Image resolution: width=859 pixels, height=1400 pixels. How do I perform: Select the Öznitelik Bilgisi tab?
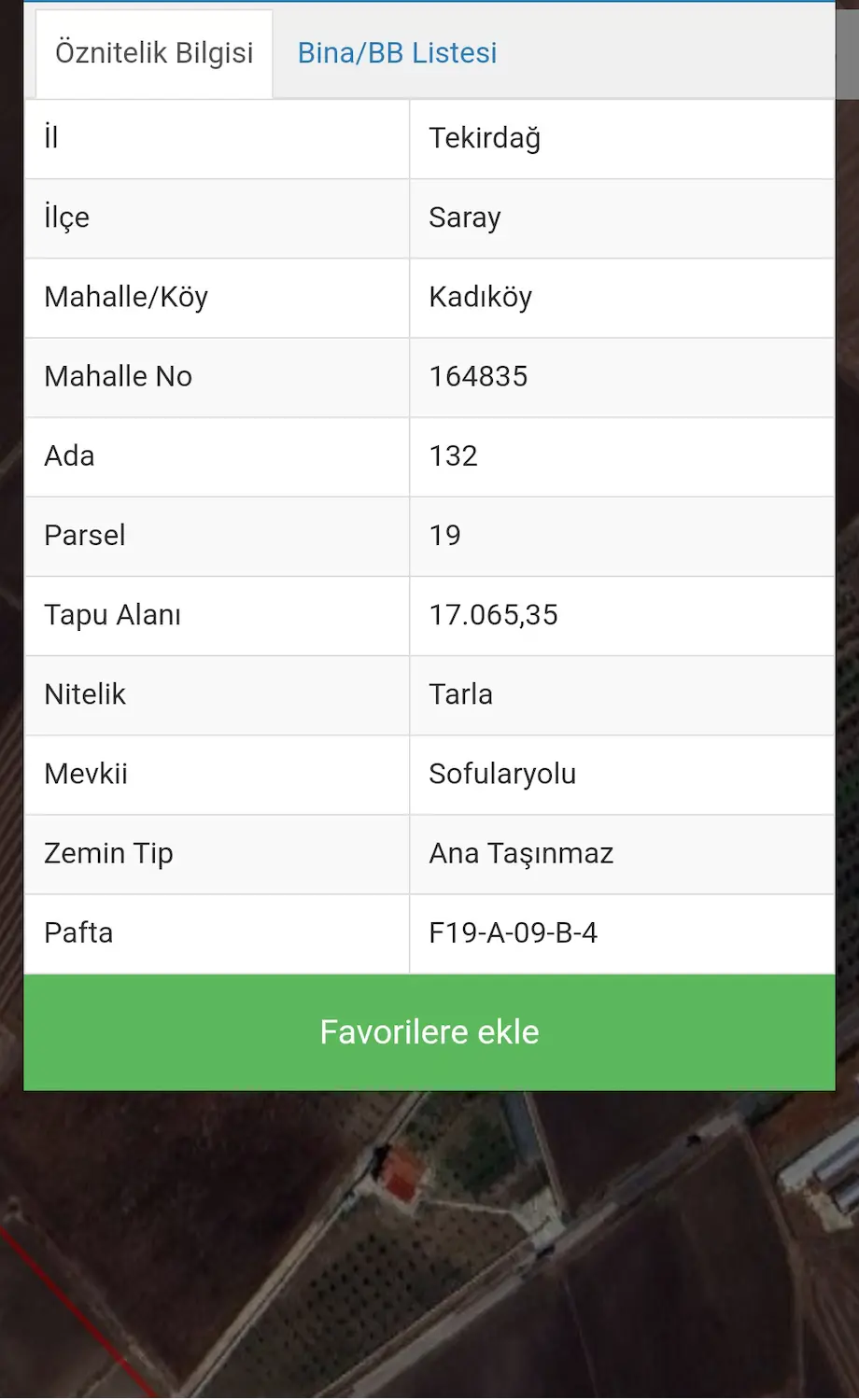[x=154, y=53]
